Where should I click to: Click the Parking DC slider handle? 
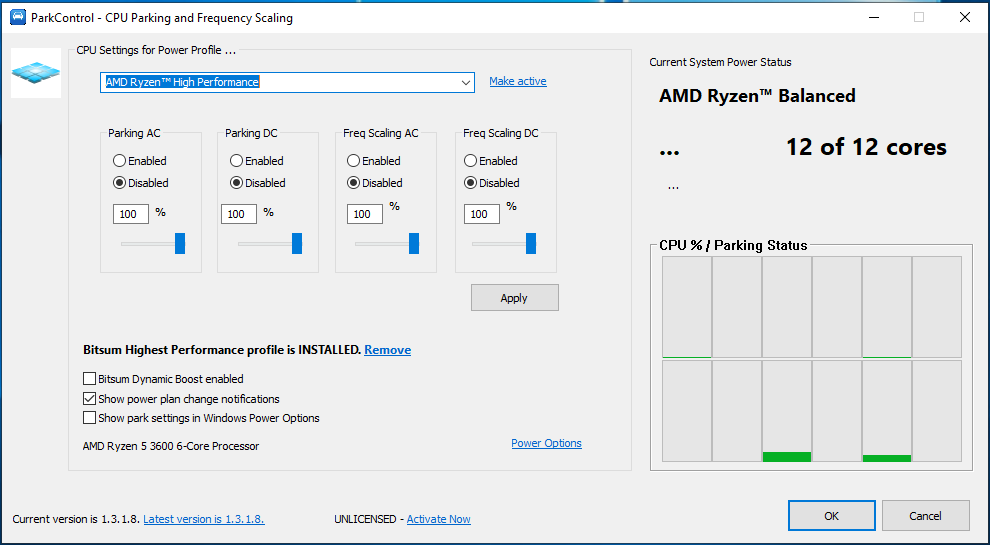(297, 243)
